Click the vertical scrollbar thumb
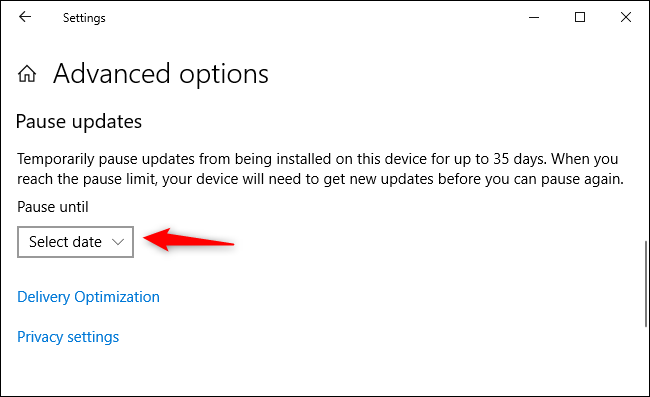This screenshot has width=650, height=397. click(x=646, y=284)
